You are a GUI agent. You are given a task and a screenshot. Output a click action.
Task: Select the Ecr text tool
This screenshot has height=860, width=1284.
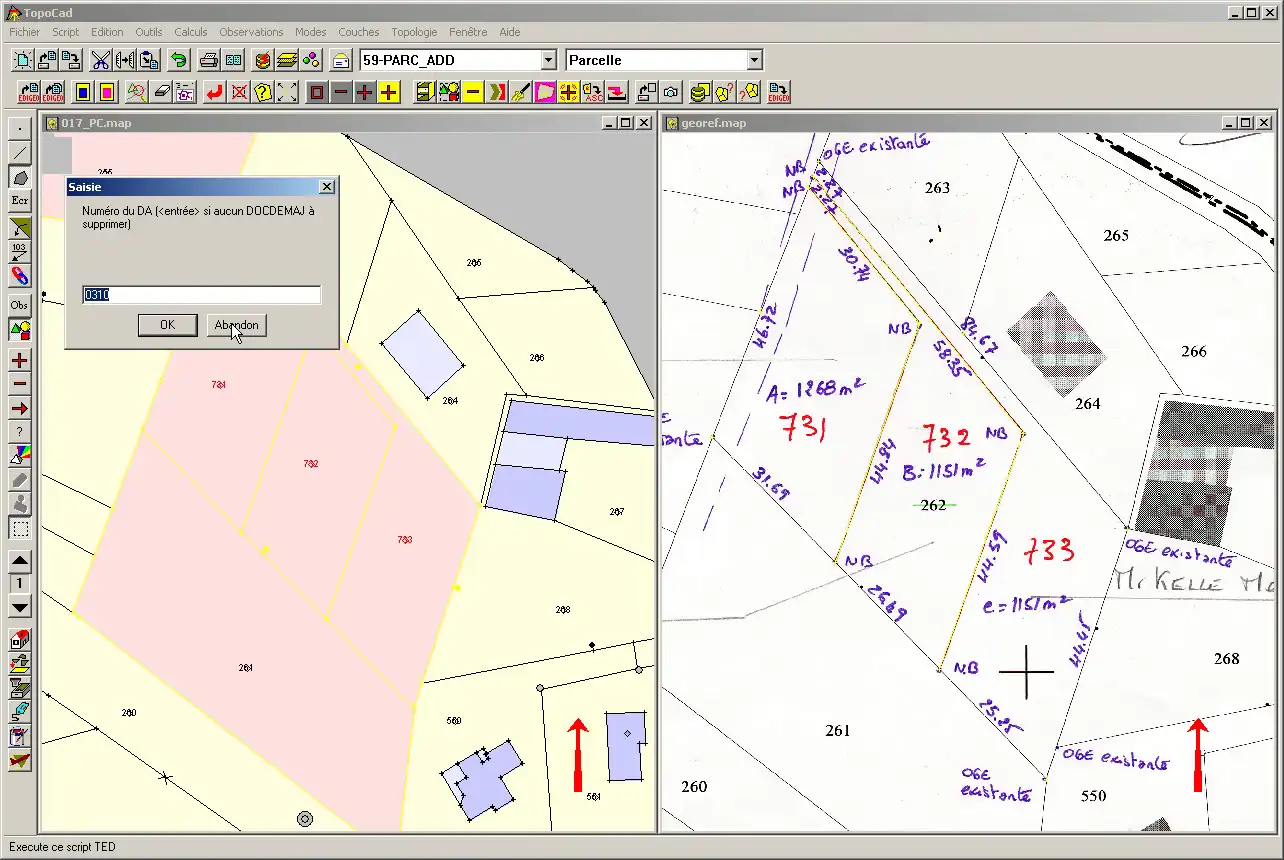coord(20,201)
